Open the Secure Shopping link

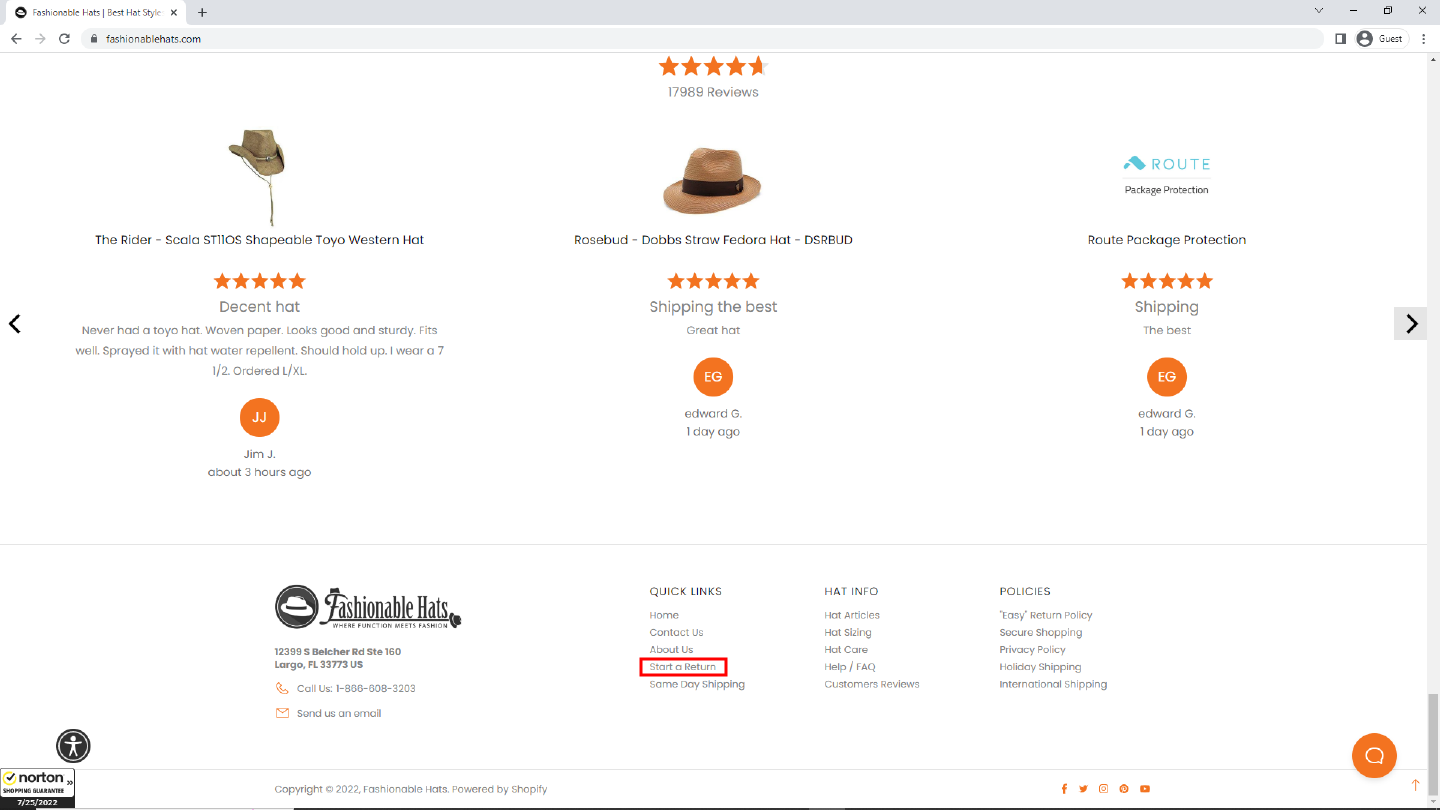pyautogui.click(x=1041, y=632)
